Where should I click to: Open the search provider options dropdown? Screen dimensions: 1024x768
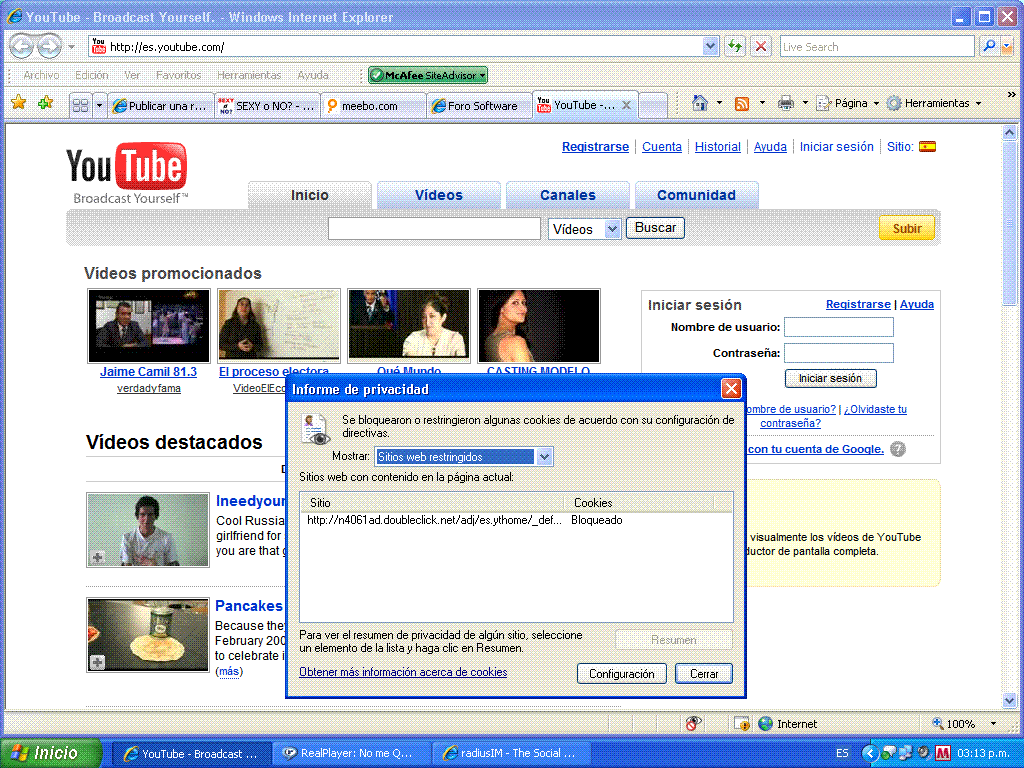coord(1006,46)
